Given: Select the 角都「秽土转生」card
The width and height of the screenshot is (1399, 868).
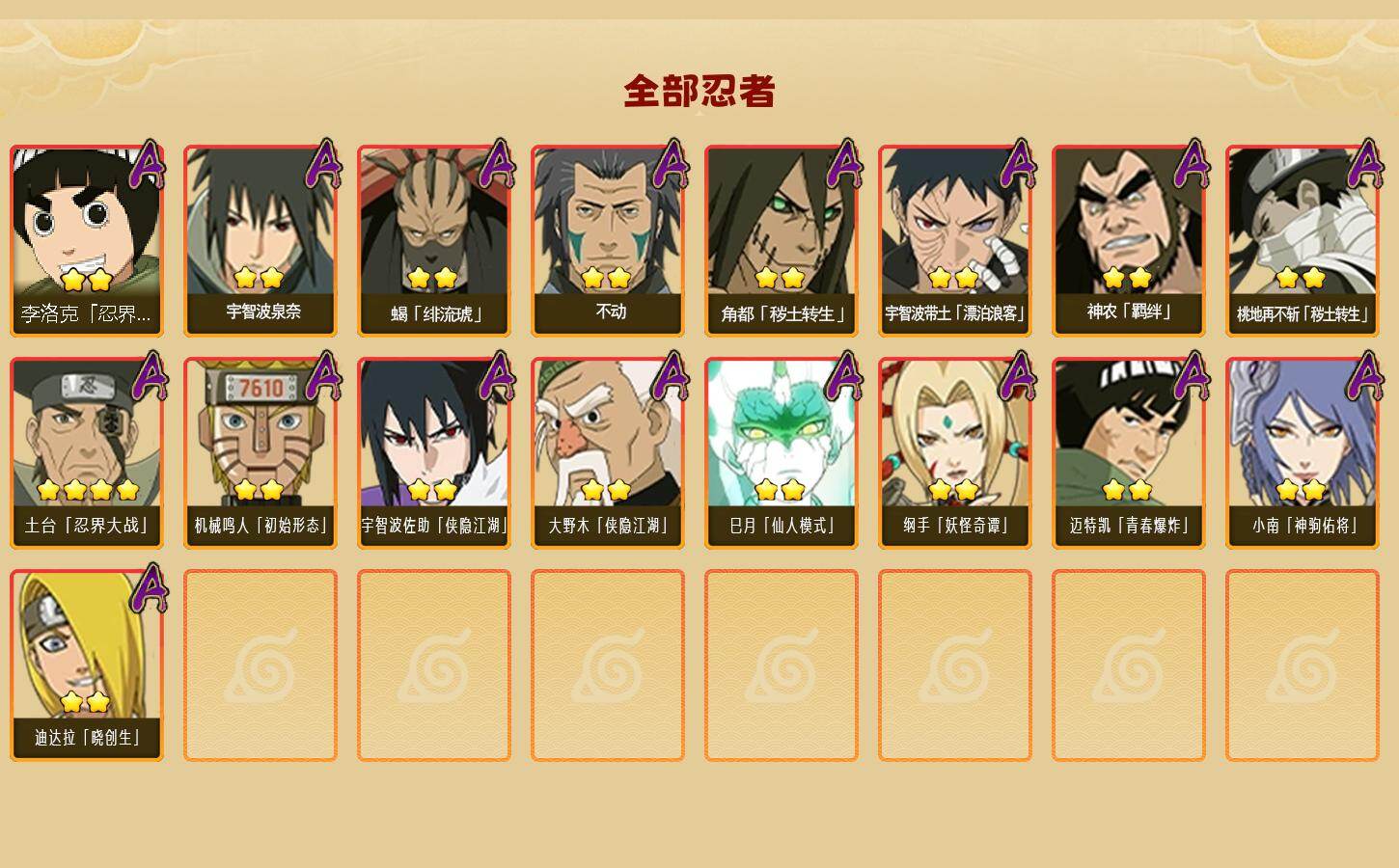Looking at the screenshot, I should point(782,241).
